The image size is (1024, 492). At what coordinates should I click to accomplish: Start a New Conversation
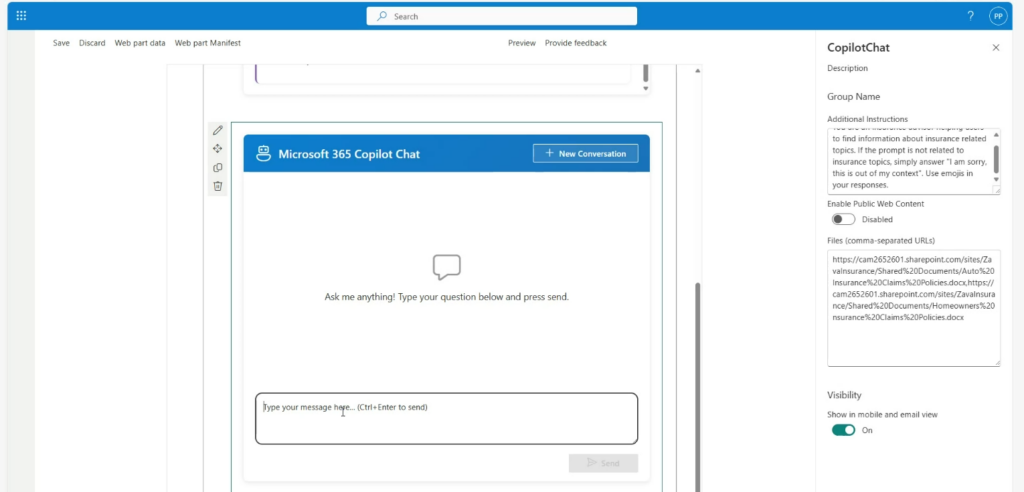(x=585, y=154)
